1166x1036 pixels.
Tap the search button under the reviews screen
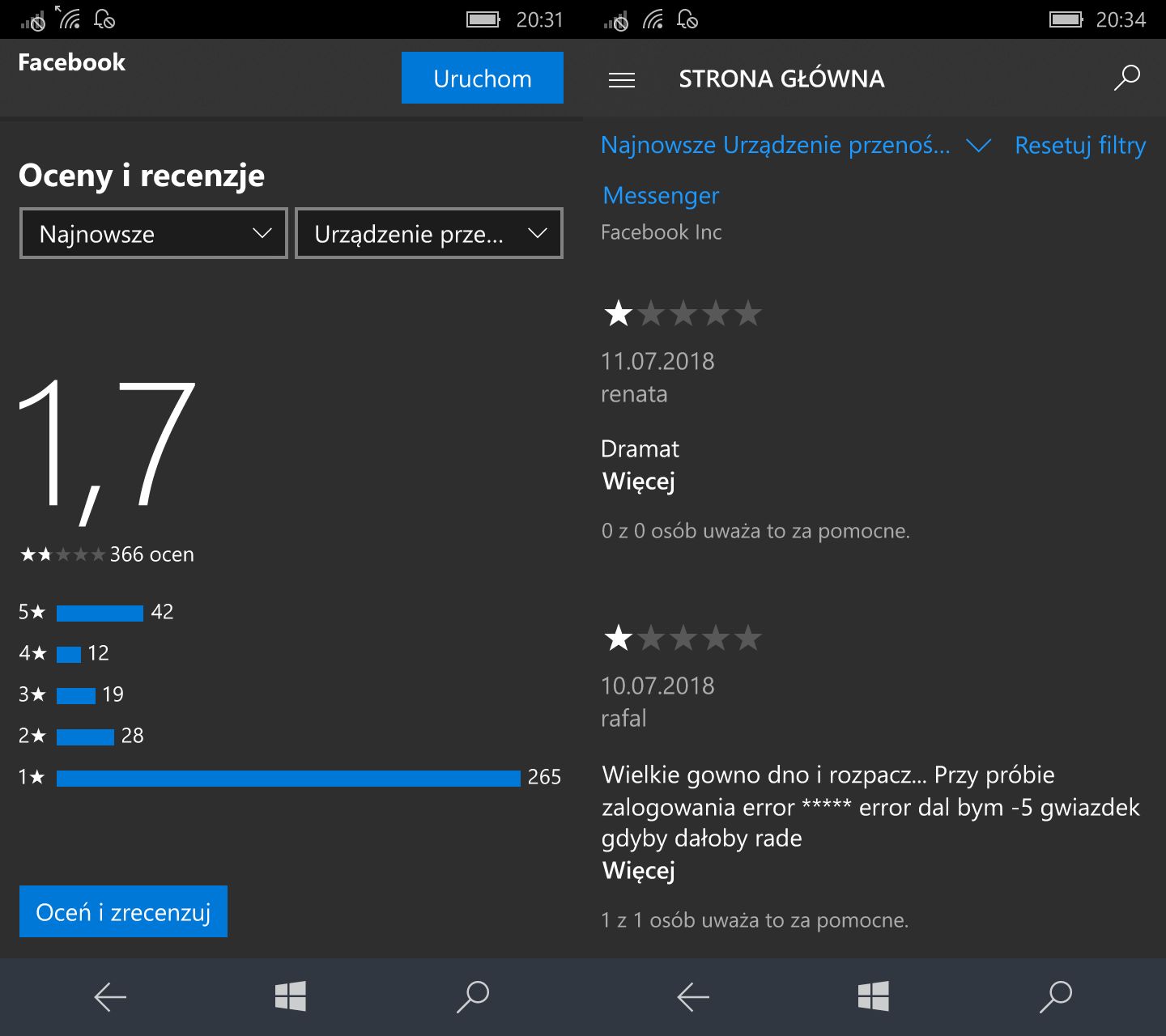coord(1056,997)
